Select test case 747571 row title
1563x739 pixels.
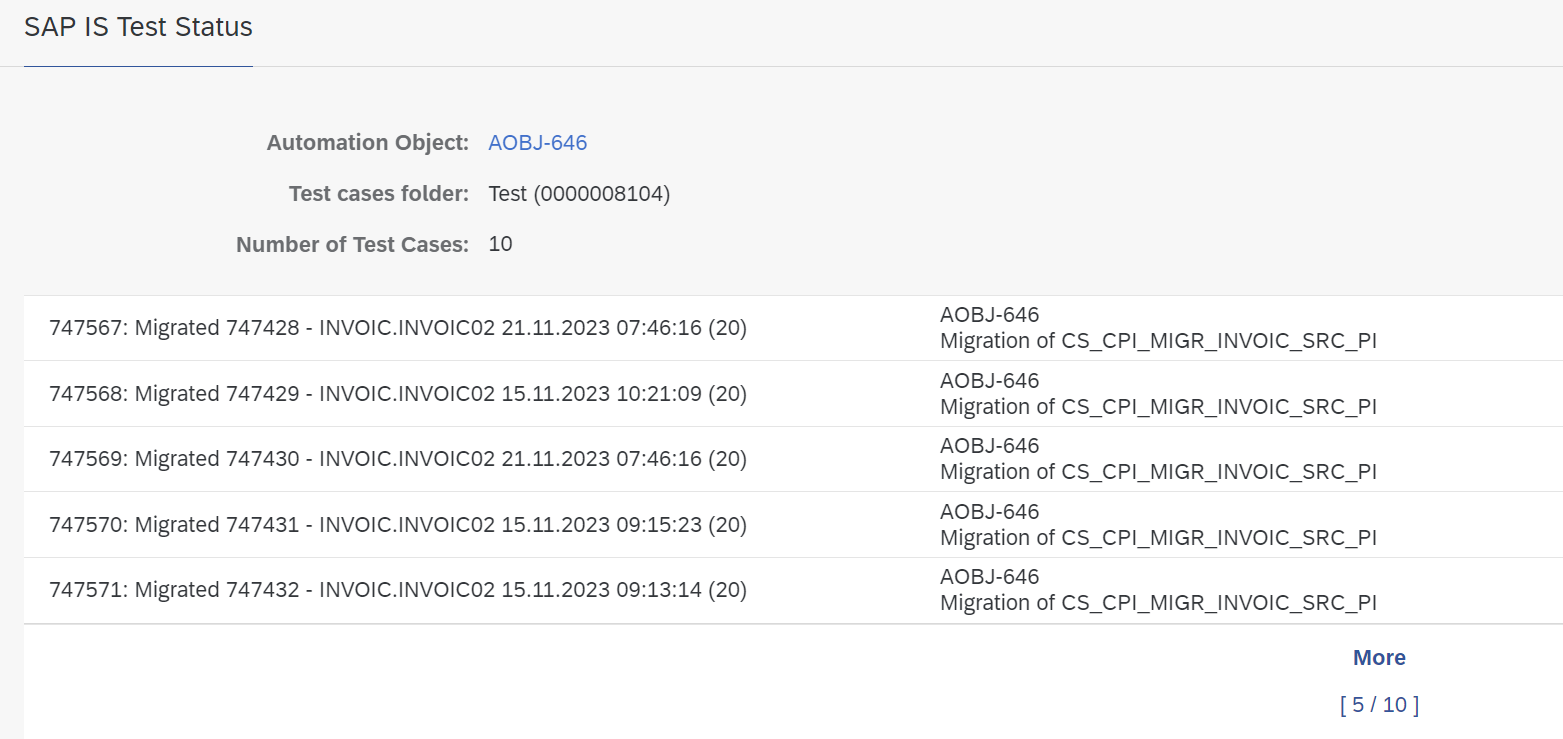398,590
